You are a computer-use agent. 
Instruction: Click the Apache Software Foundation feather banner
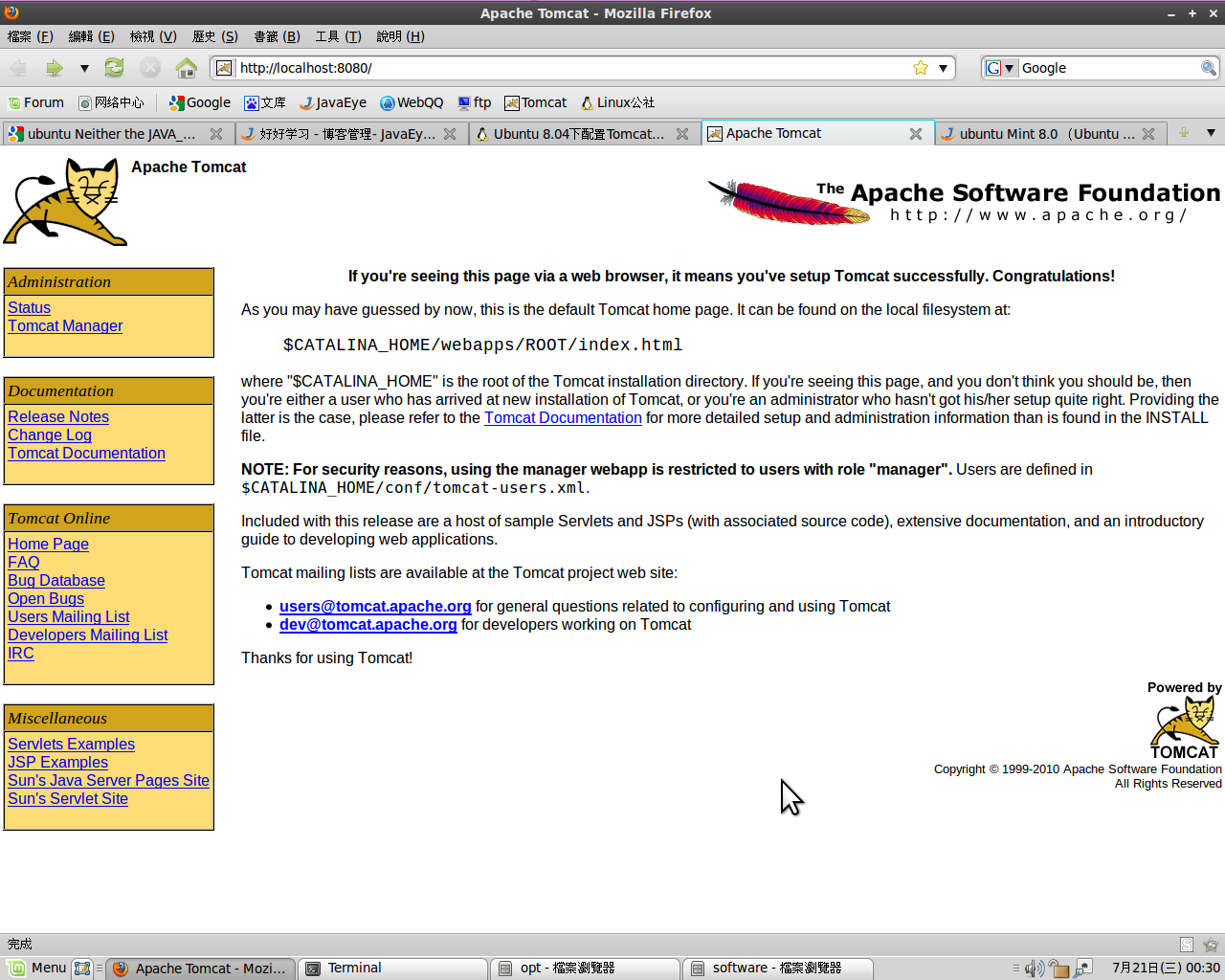964,202
